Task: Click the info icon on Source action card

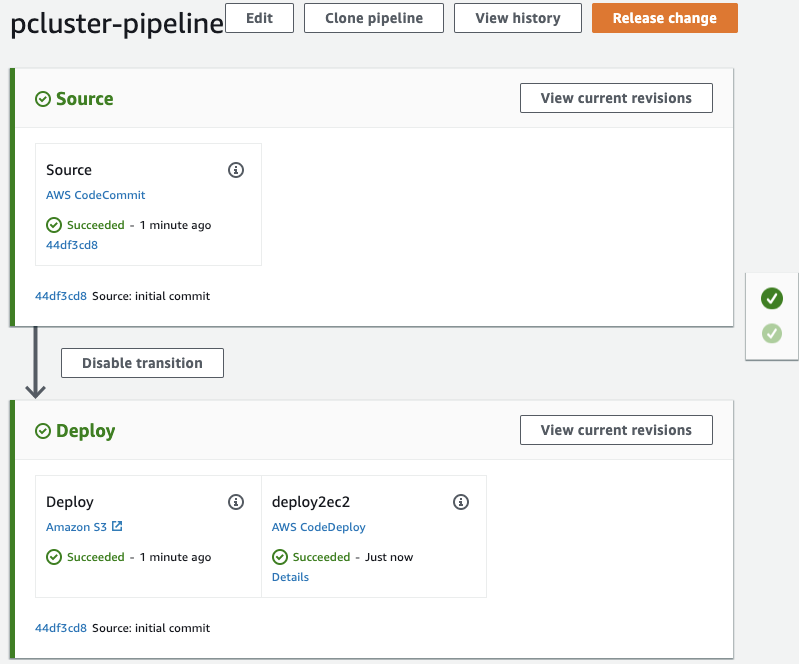Action: point(236,170)
